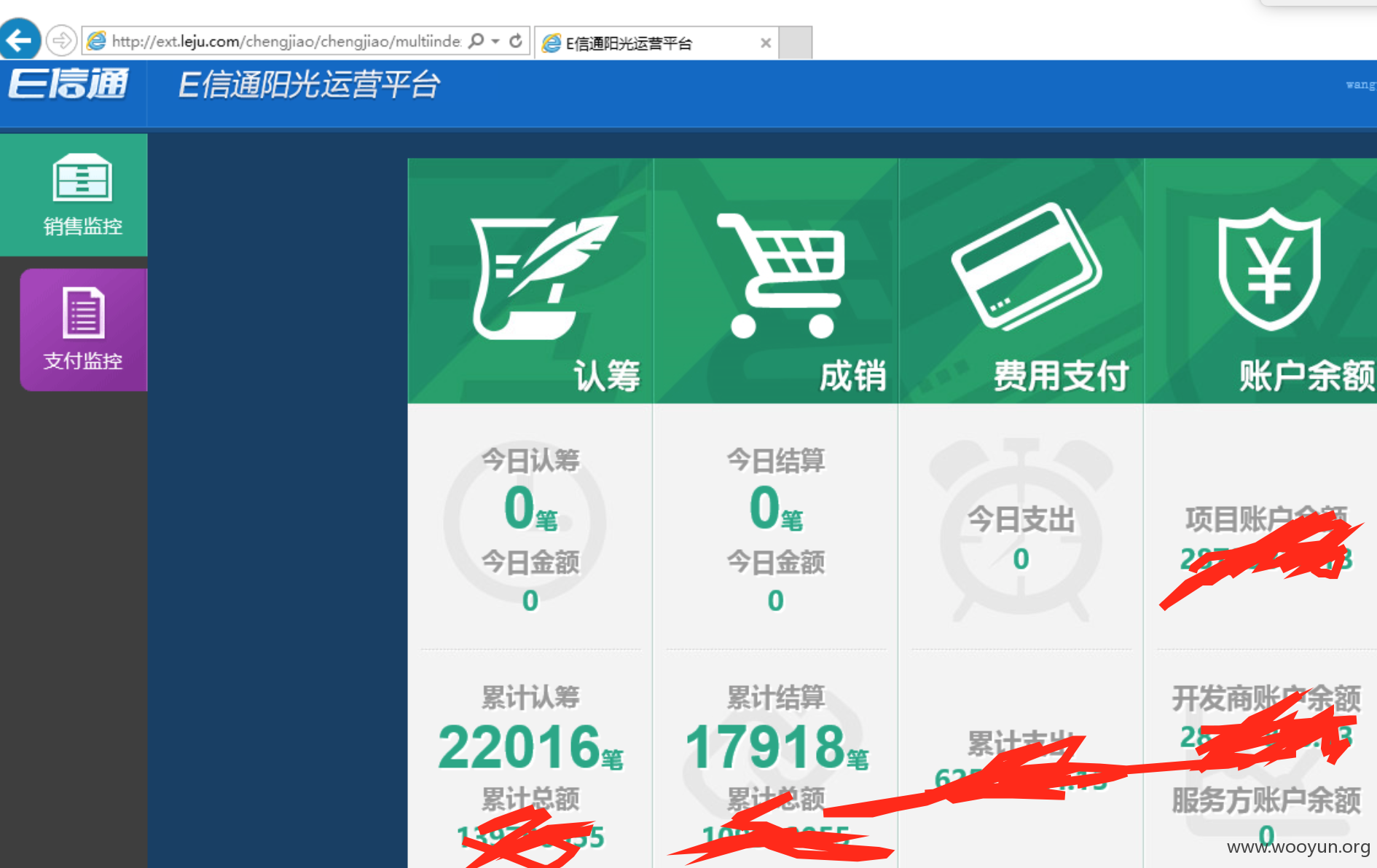Screen dimensions: 1377x868
Task: Click the 账户余额 yen shield icon
Action: (x=1270, y=268)
